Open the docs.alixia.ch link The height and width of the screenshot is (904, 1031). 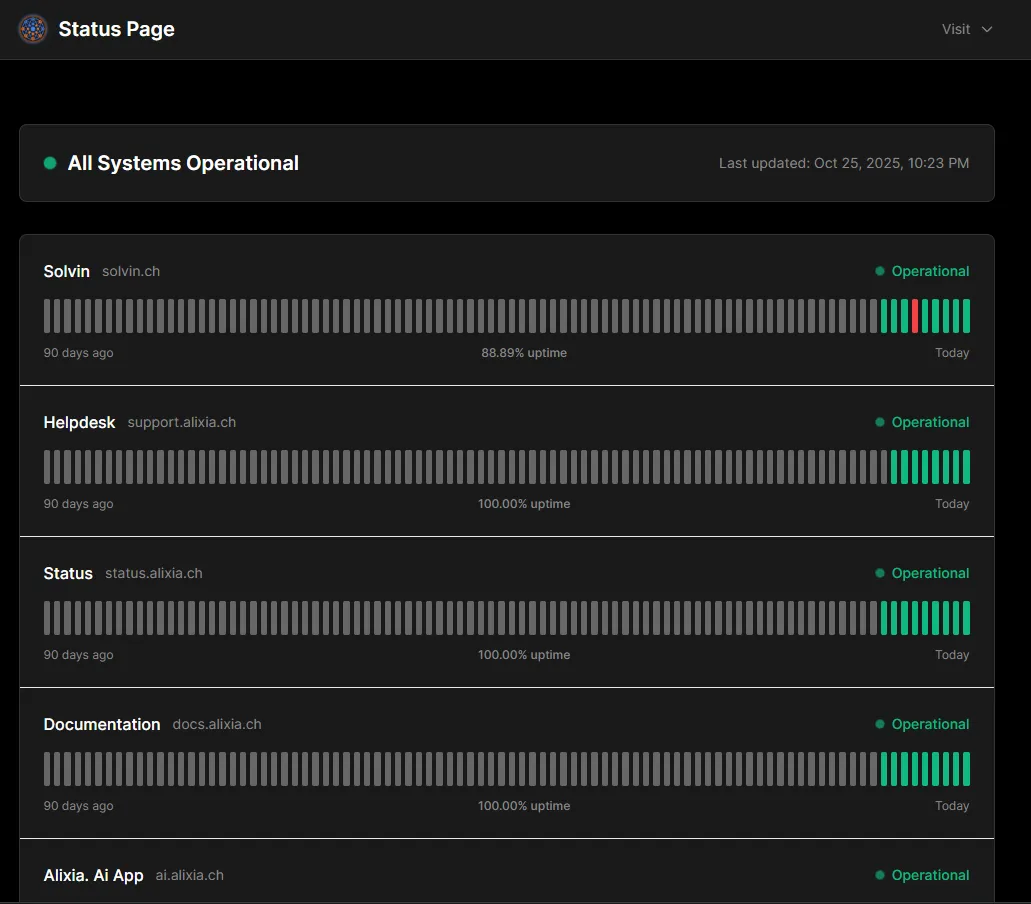click(x=217, y=724)
